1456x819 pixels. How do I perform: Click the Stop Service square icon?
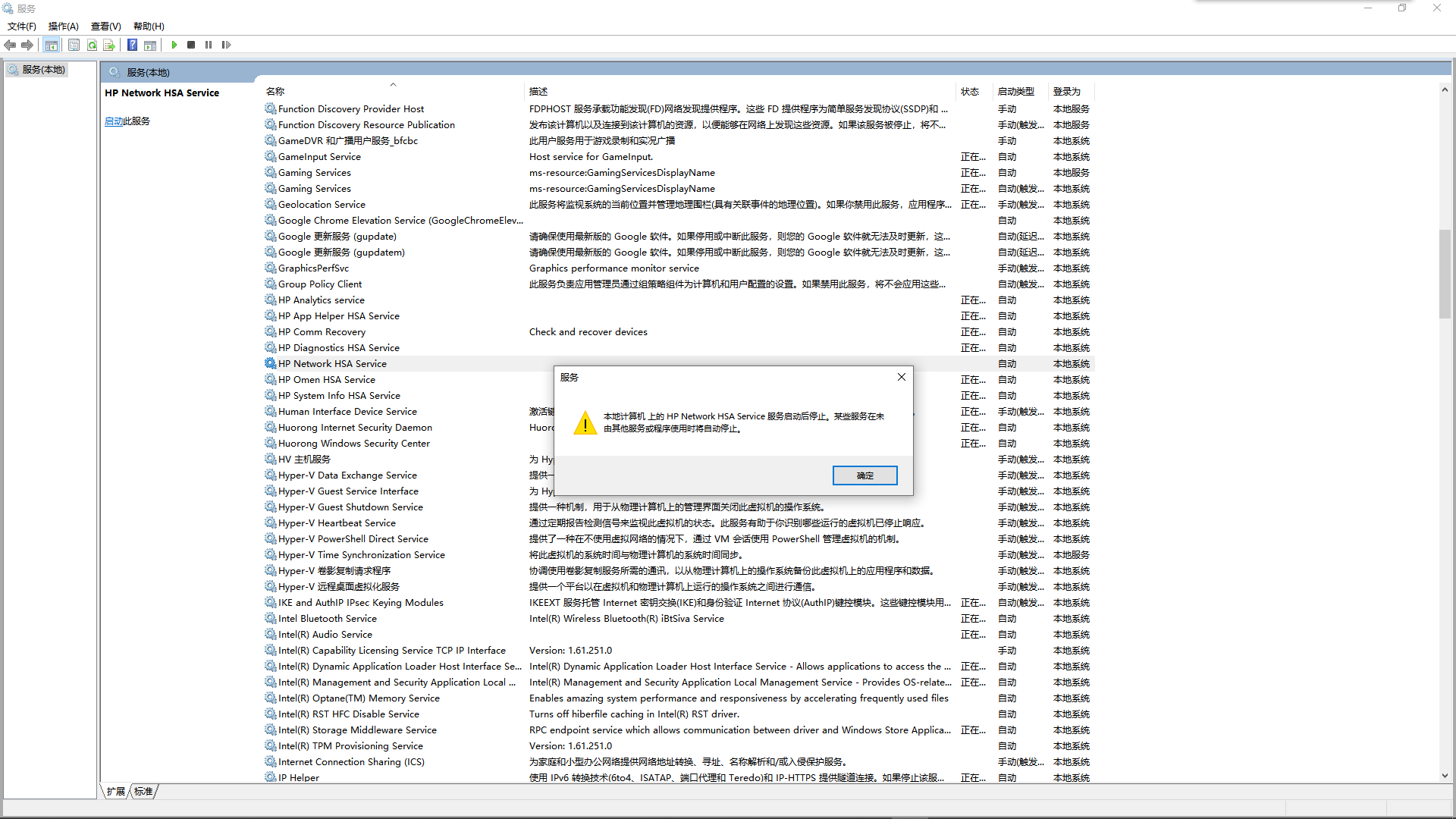coord(191,45)
